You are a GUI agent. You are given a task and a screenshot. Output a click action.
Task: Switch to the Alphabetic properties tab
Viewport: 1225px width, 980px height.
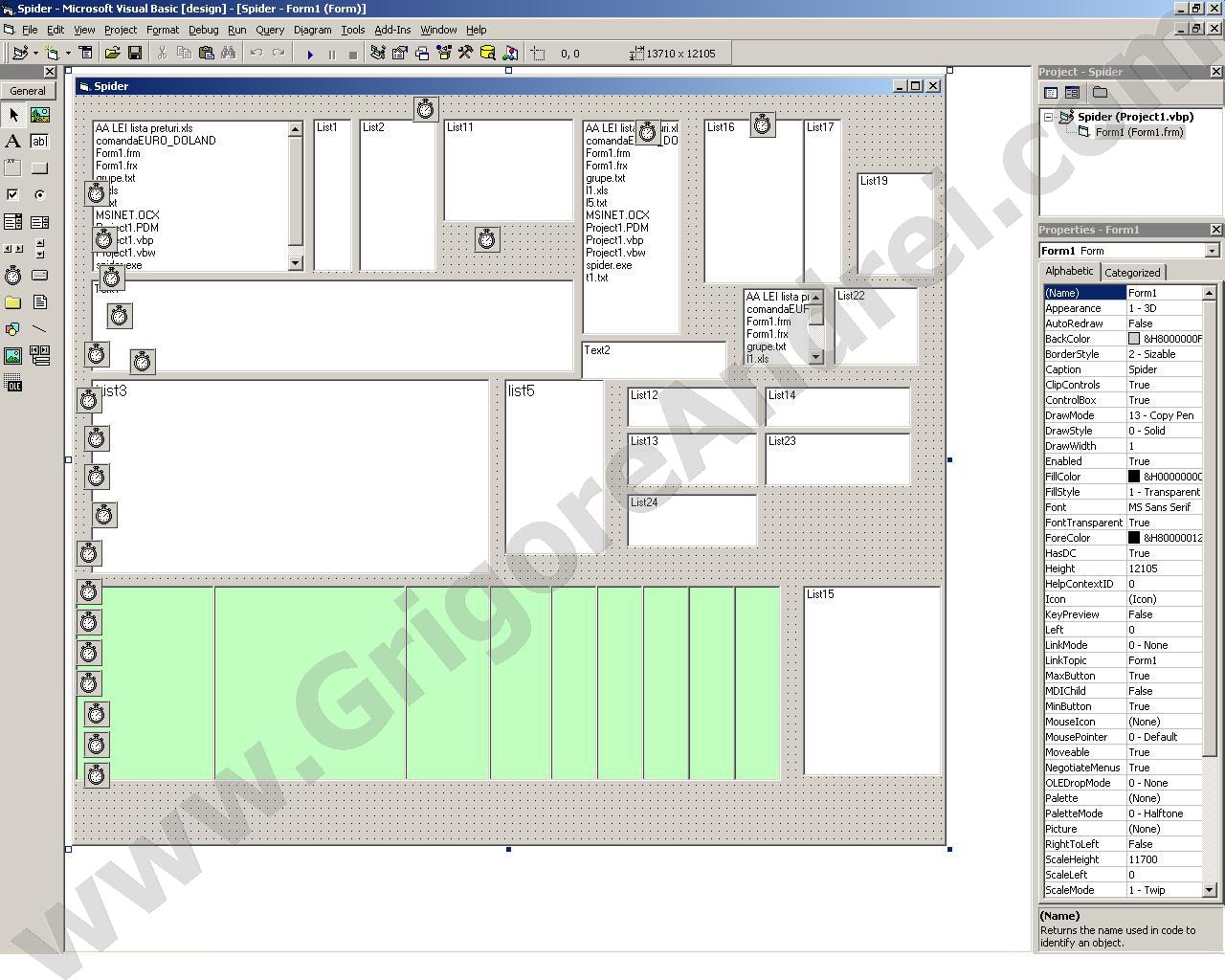1069,272
